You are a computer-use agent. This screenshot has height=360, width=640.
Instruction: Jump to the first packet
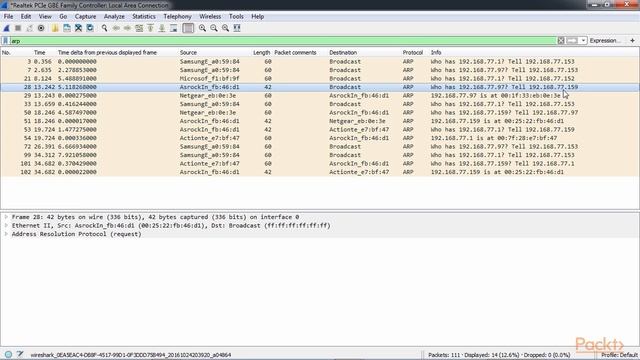coord(150,28)
